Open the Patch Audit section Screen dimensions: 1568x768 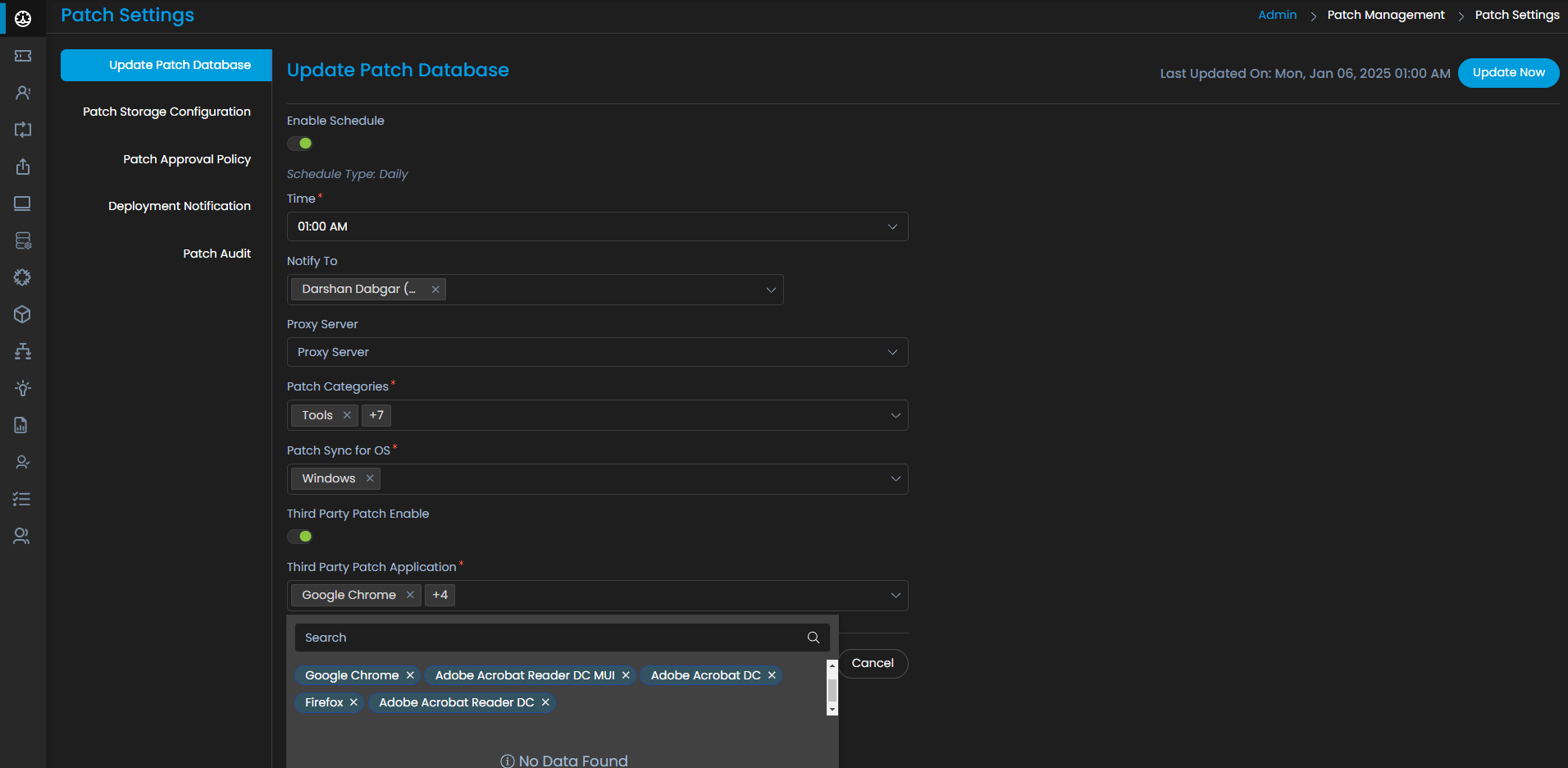217,253
